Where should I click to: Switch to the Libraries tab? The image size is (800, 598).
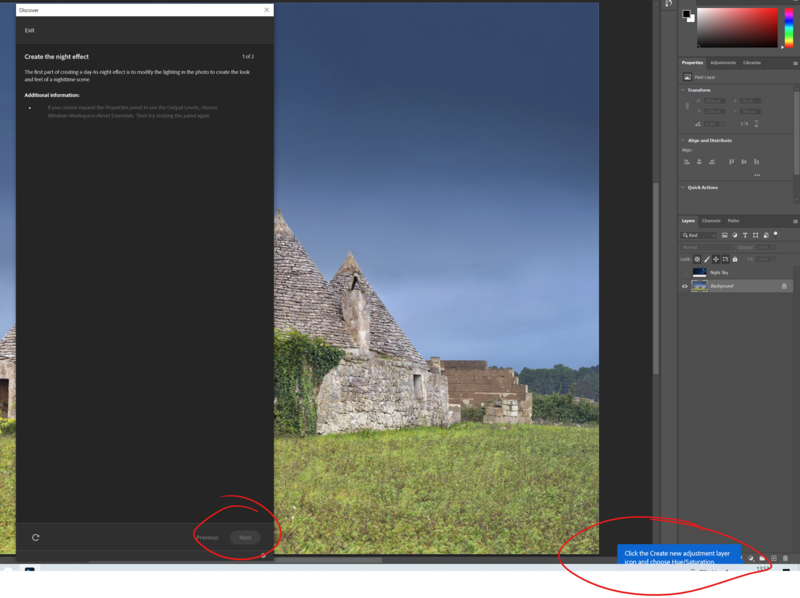[752, 63]
